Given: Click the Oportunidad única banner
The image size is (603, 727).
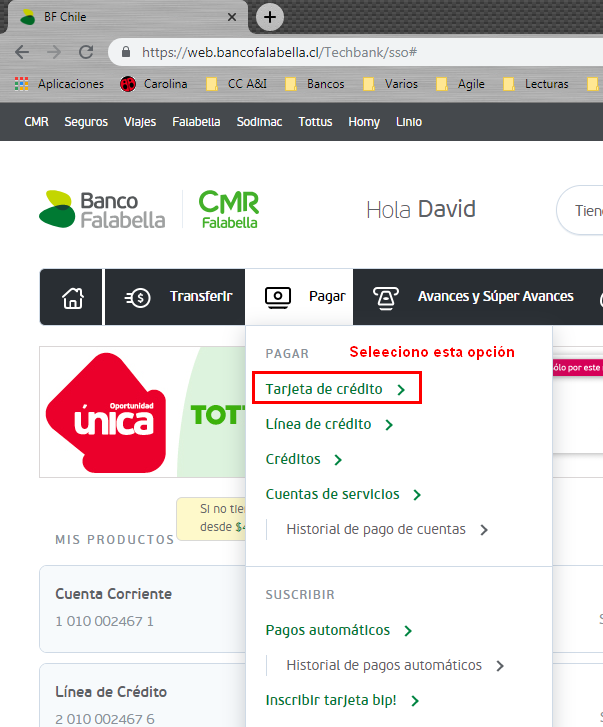Looking at the screenshot, I should 107,413.
